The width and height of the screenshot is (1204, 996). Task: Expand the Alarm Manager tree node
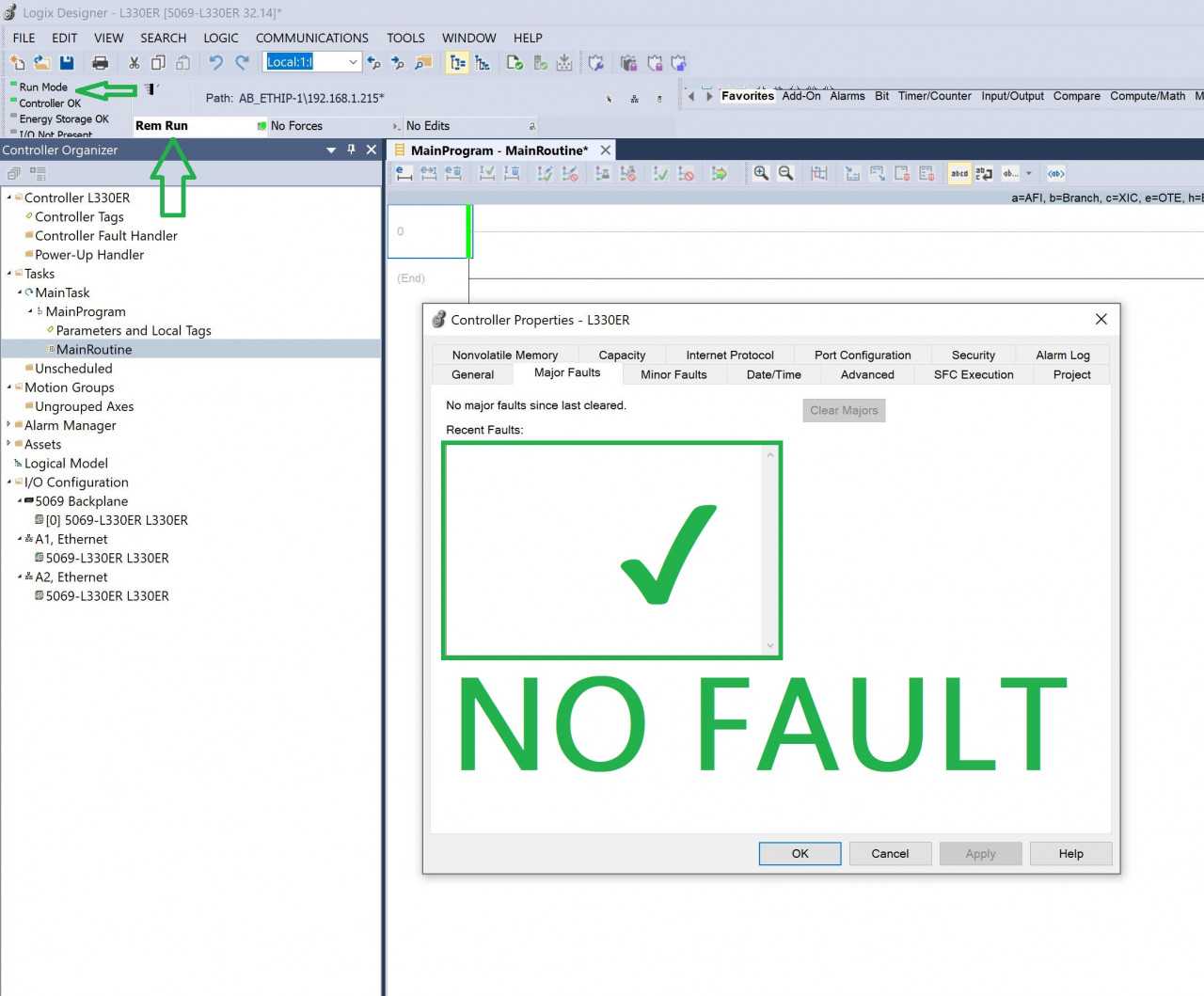[9, 425]
